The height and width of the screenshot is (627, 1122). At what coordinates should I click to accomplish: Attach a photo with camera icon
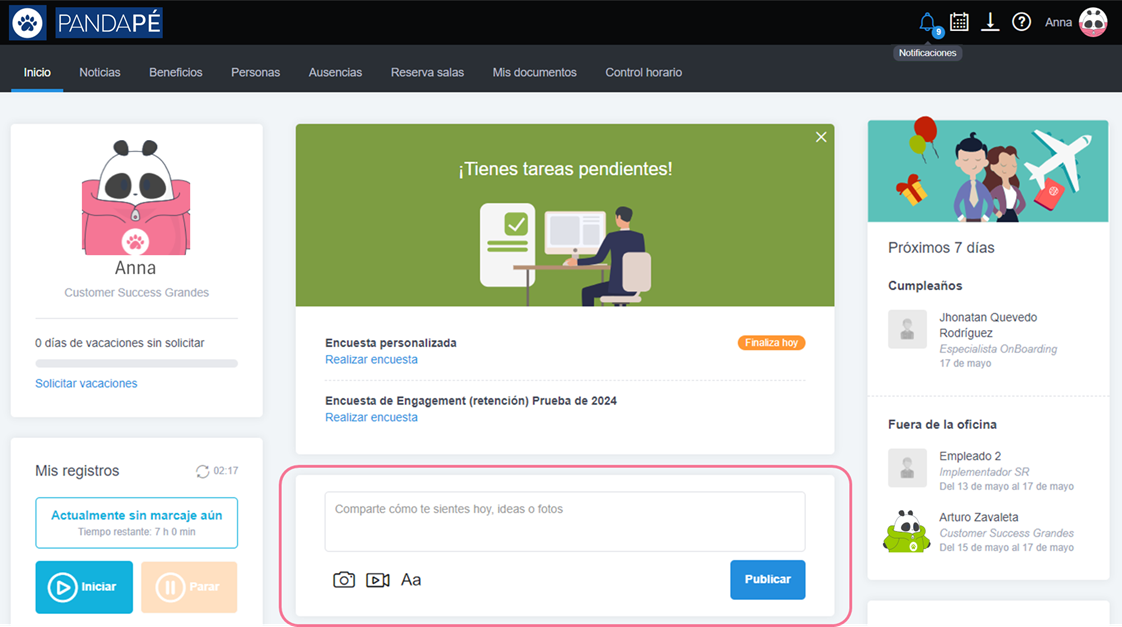click(x=344, y=580)
